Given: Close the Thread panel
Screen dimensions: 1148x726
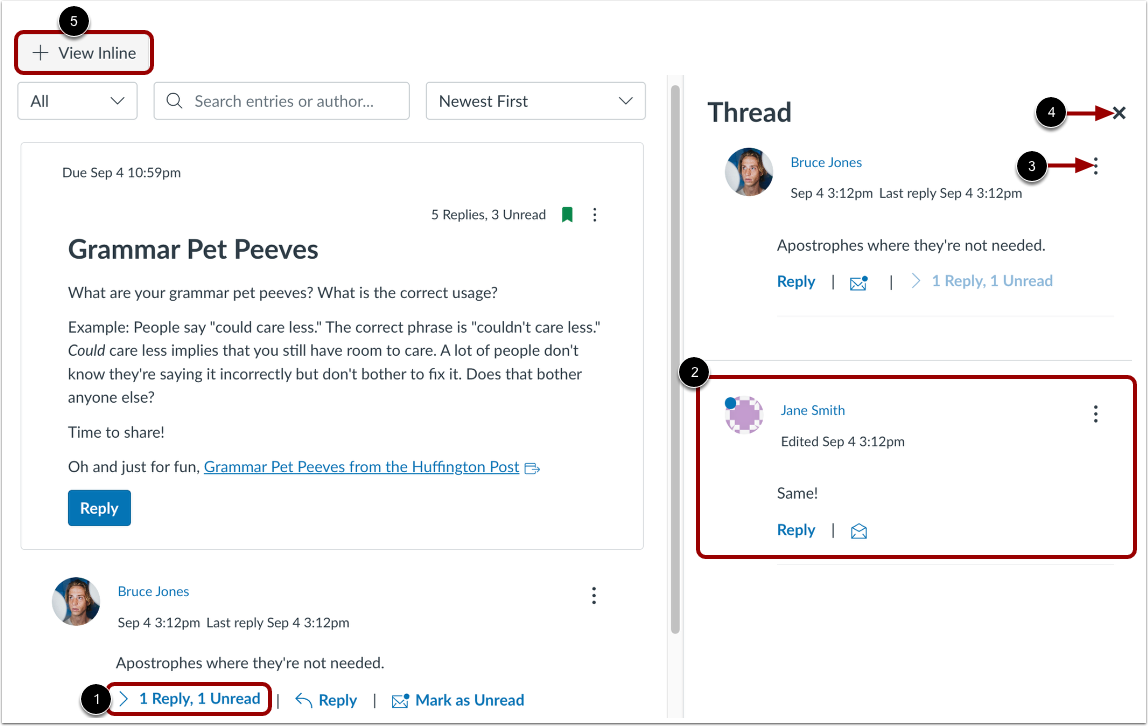Looking at the screenshot, I should pos(1119,113).
